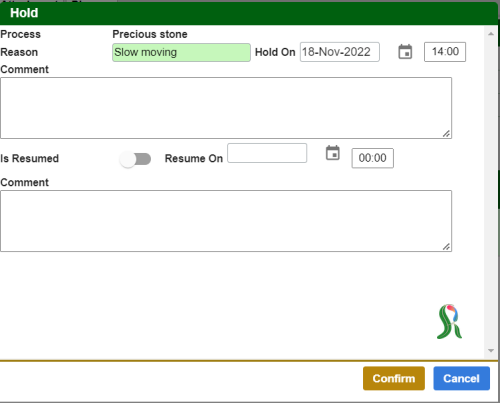The image size is (500, 403).
Task: Click the green ribbon logo icon
Action: click(x=450, y=321)
